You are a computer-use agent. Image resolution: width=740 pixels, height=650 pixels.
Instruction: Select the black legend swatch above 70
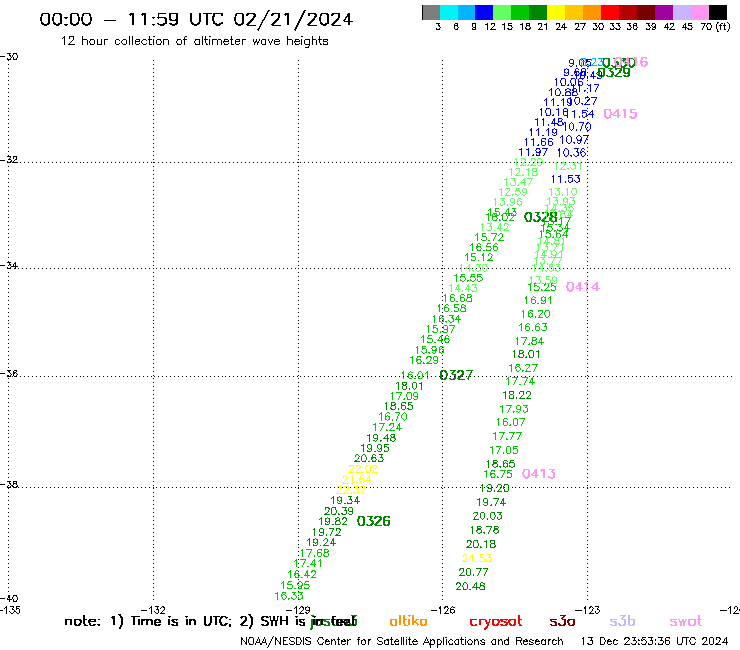click(x=718, y=12)
